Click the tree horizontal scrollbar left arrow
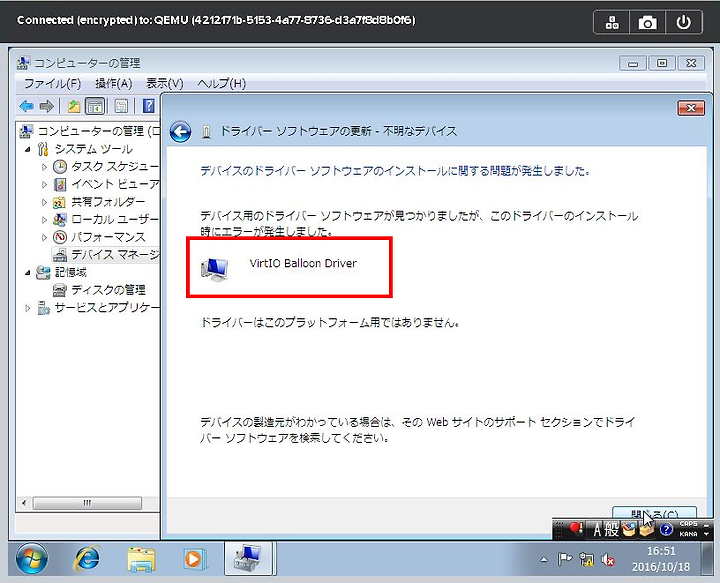 tap(24, 503)
